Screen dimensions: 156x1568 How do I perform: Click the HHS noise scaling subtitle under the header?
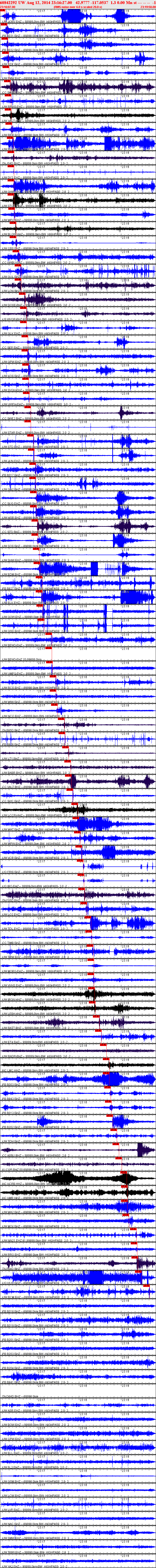pos(78,7)
